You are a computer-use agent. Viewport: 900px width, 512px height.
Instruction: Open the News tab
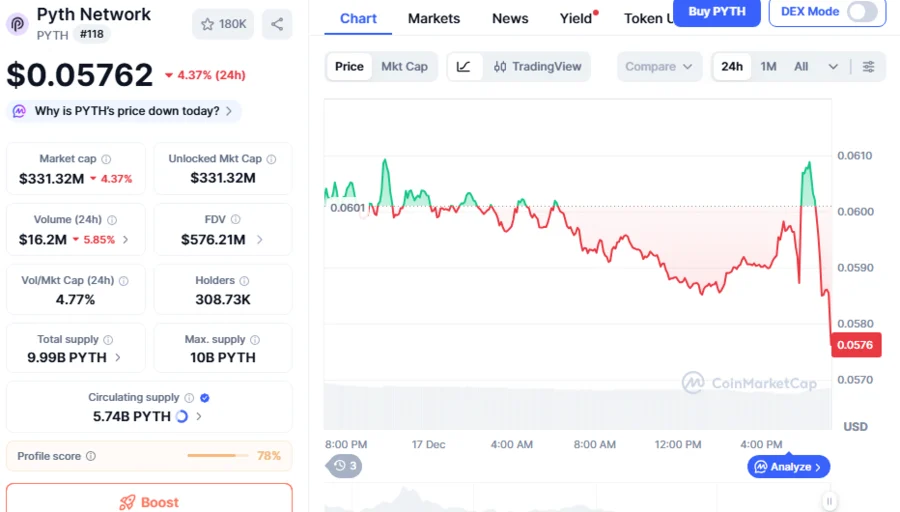510,18
